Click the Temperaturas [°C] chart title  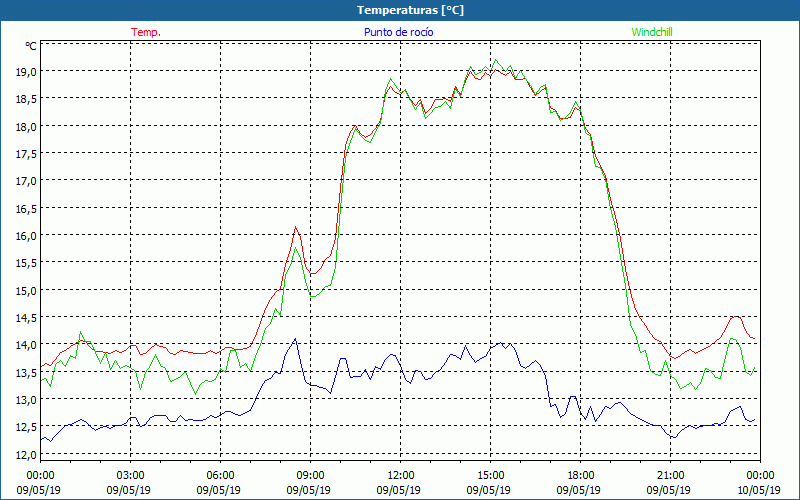click(x=410, y=10)
